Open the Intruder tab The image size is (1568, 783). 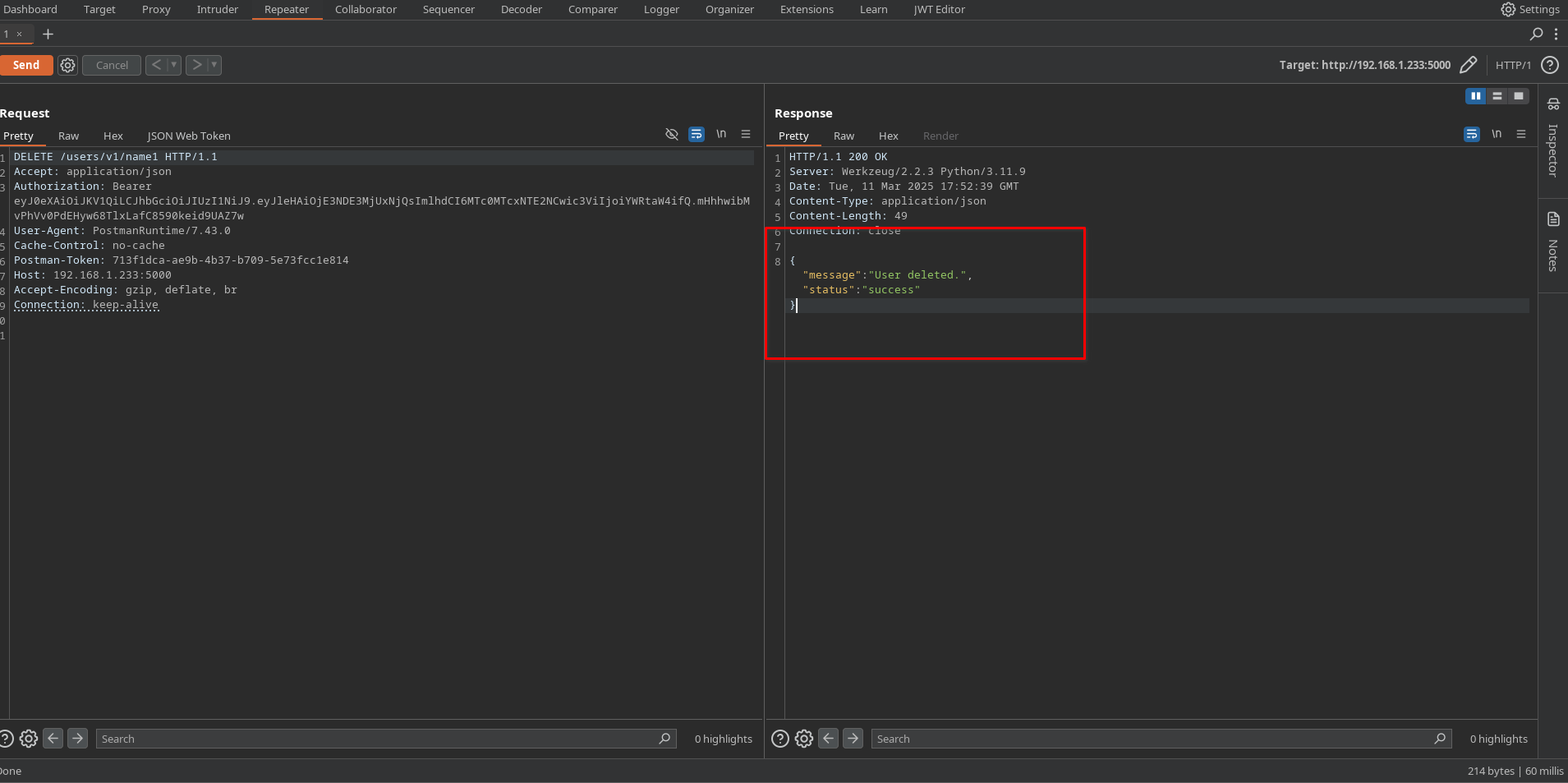(217, 10)
